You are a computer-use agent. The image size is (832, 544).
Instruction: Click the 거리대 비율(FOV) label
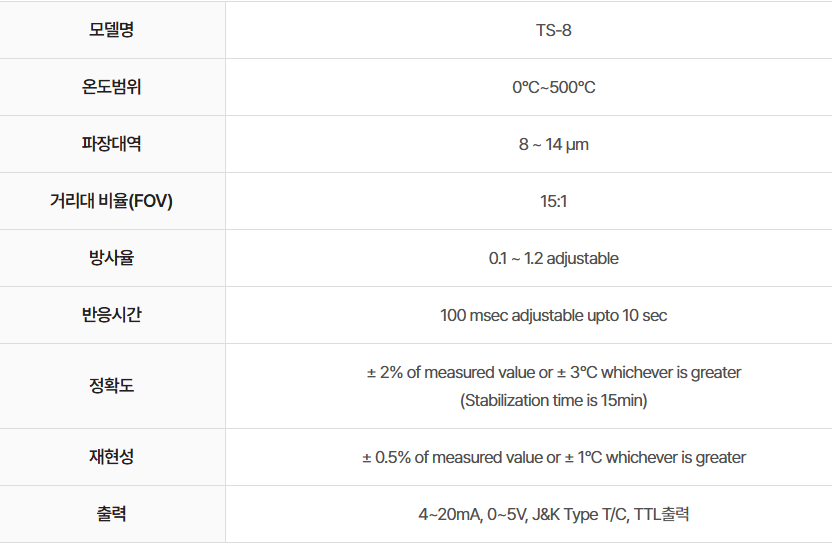112,201
